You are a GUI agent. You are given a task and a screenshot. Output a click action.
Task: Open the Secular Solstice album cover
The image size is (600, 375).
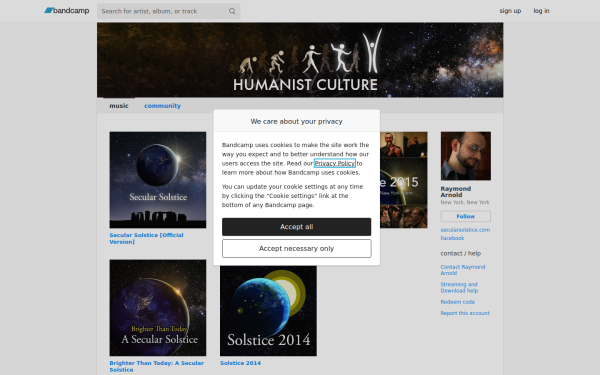158,180
